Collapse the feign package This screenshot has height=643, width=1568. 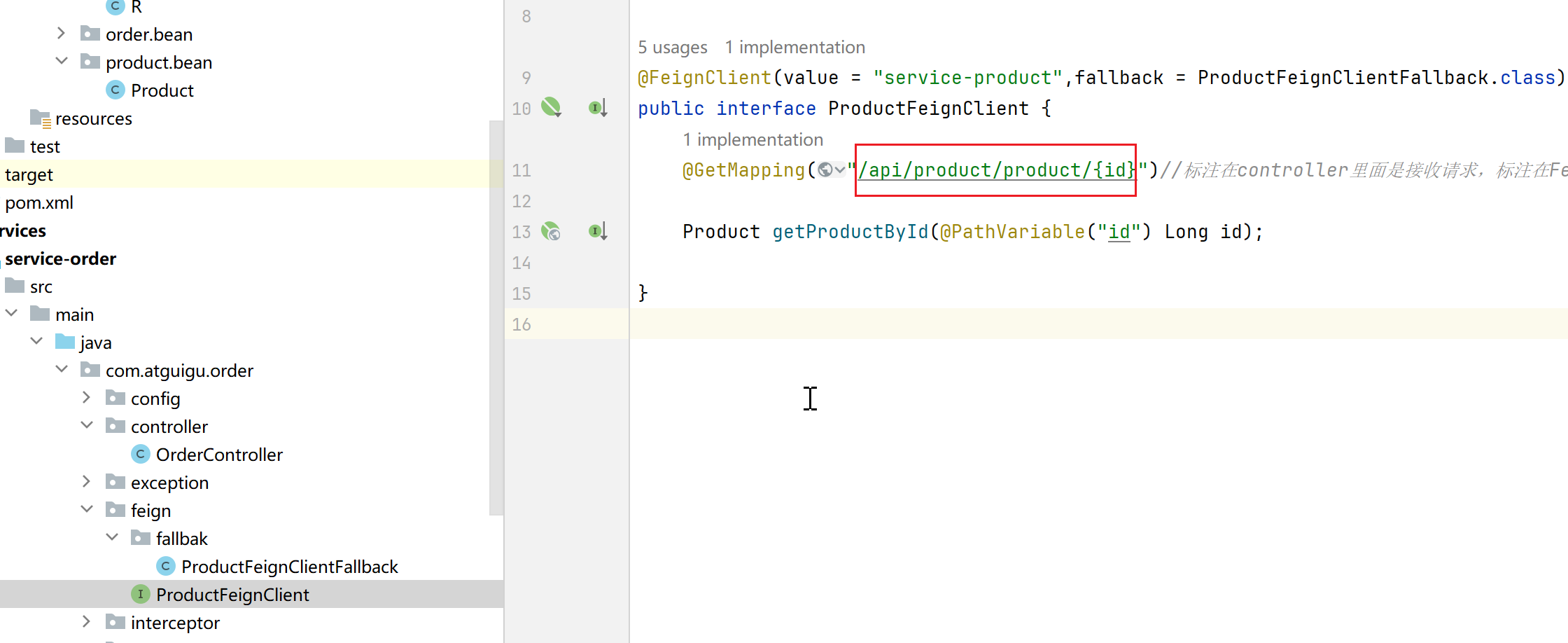tap(87, 509)
